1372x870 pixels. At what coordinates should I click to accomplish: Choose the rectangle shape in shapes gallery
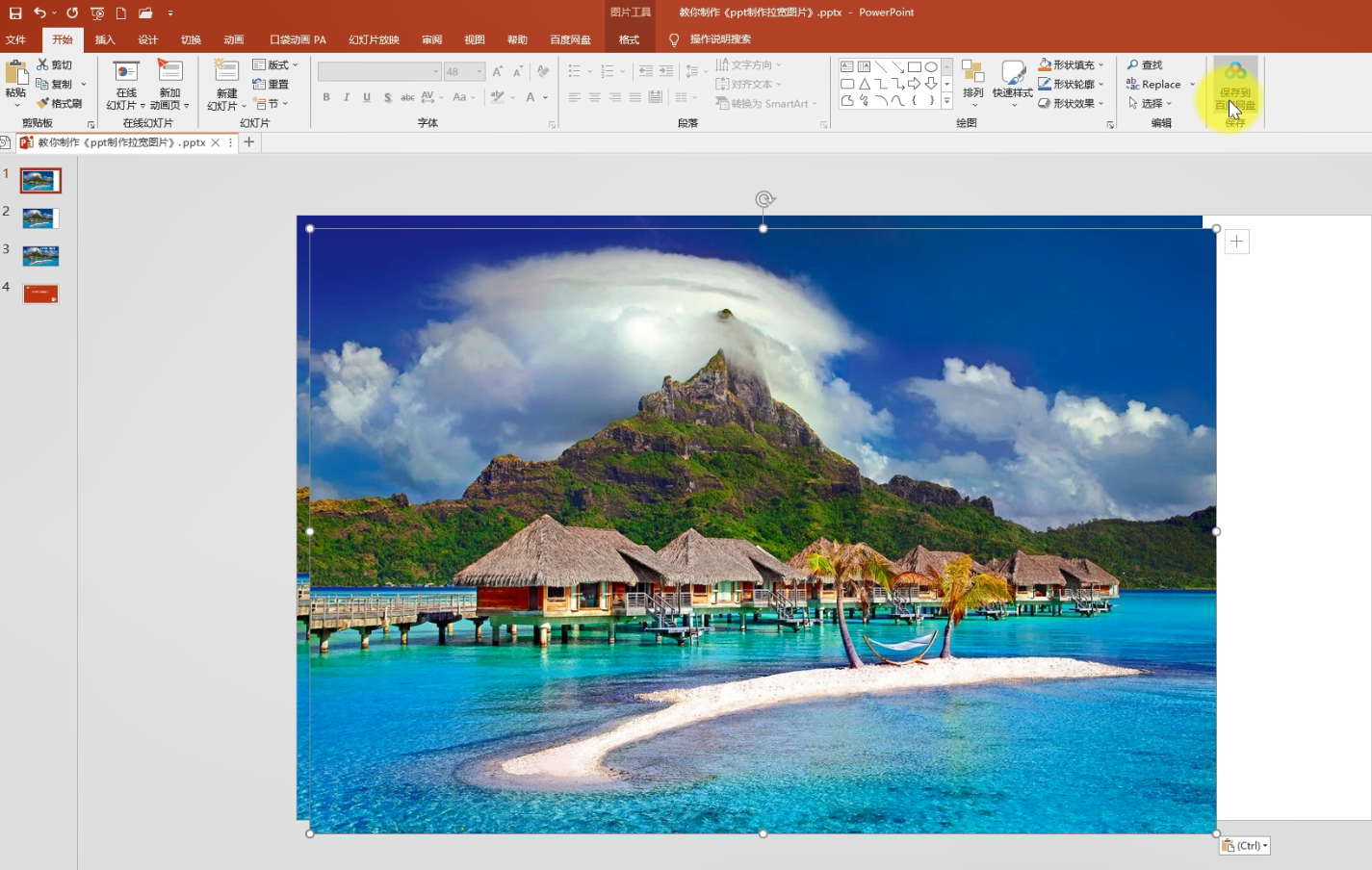[x=915, y=66]
